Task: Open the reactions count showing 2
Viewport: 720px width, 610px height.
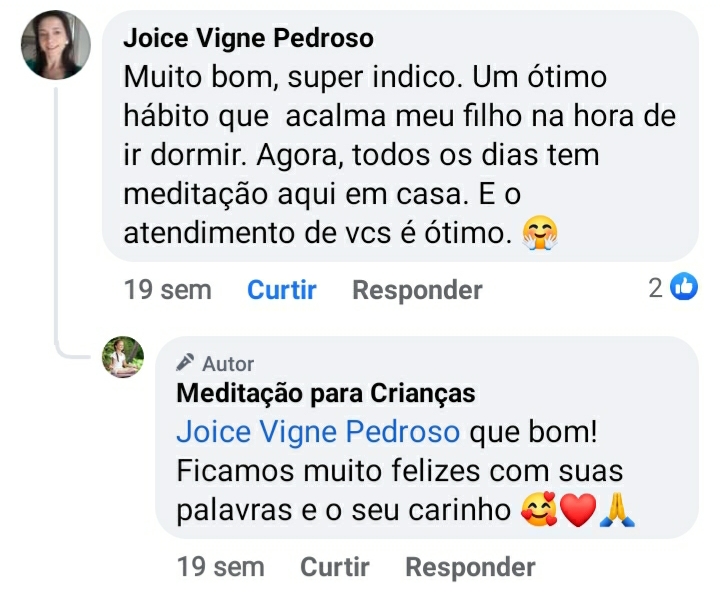Action: [656, 288]
